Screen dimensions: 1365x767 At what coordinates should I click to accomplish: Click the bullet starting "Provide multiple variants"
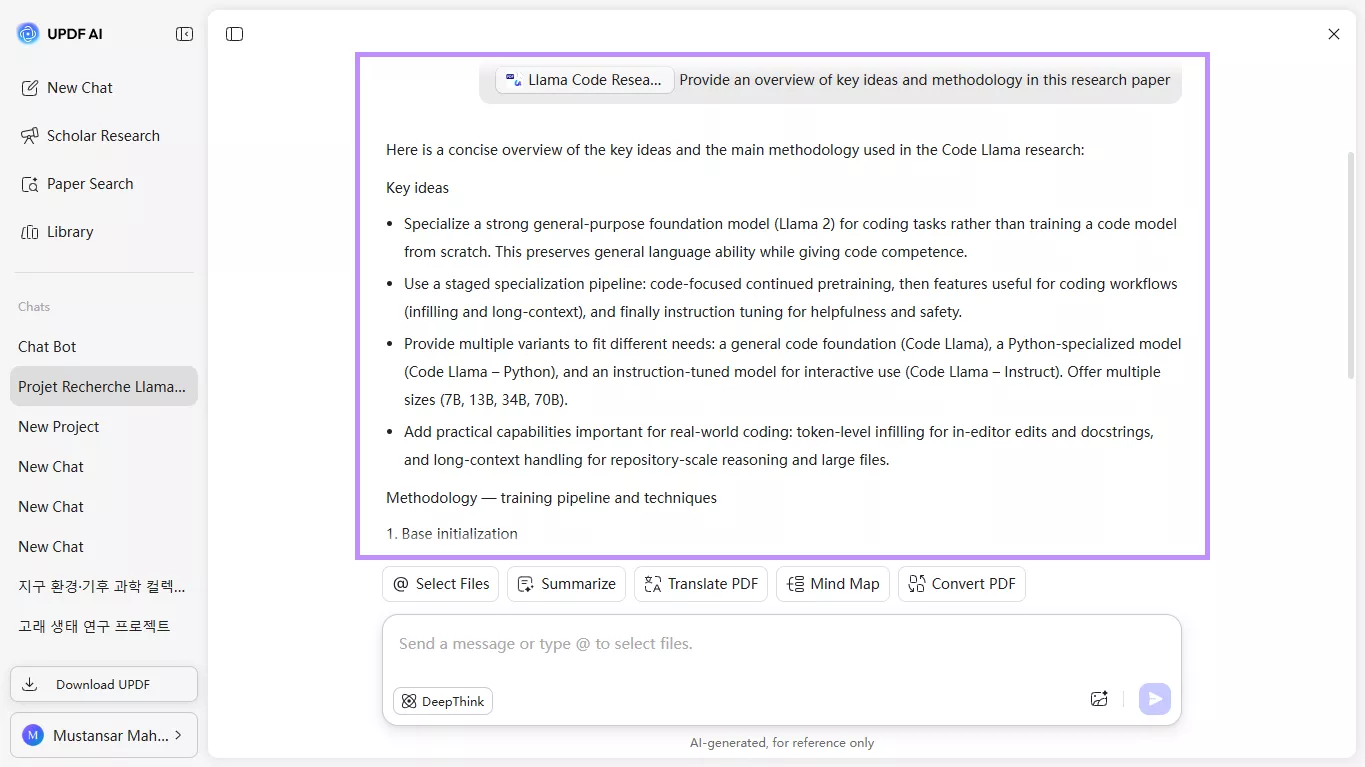coord(793,372)
